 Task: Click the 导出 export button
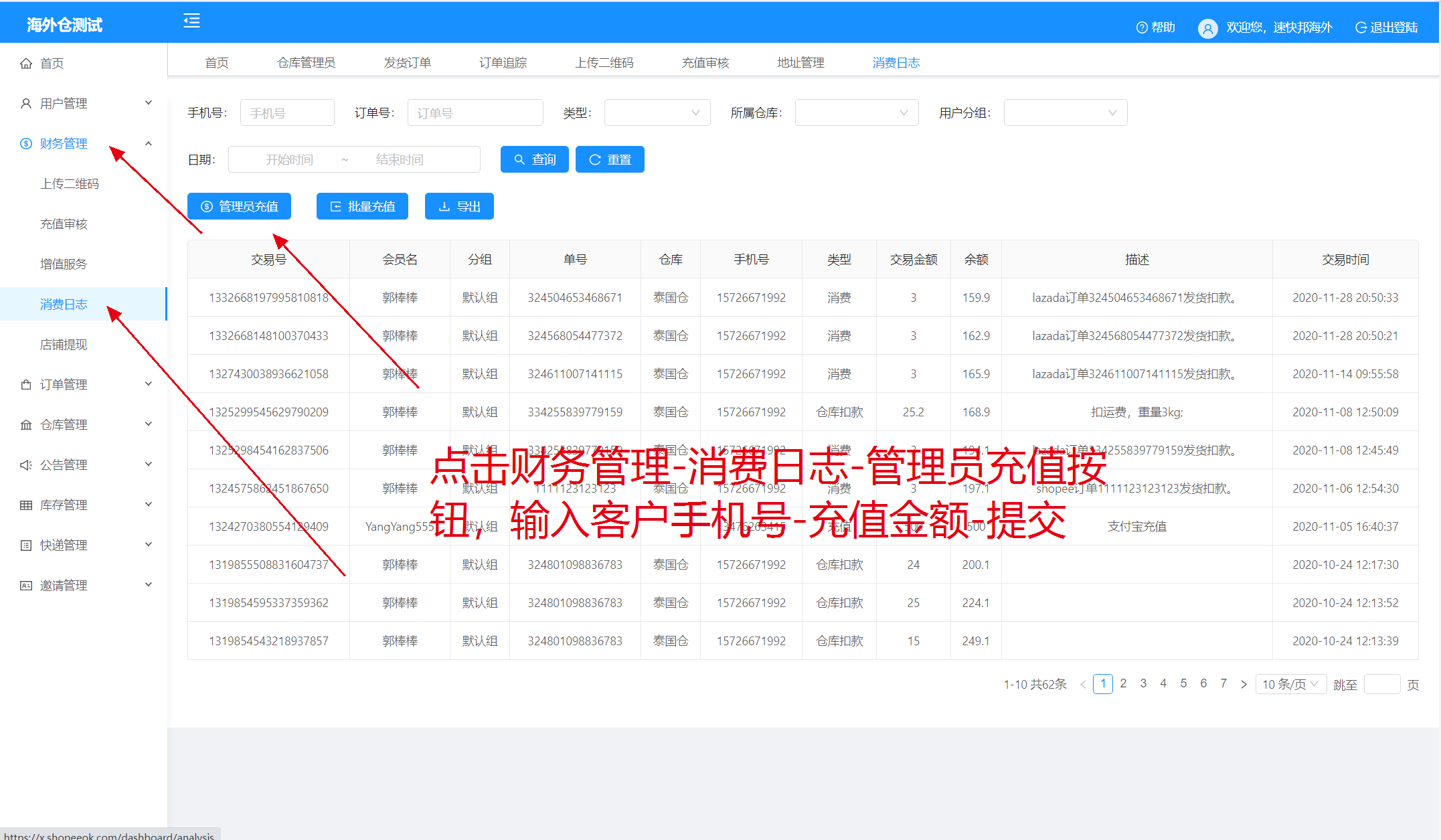click(459, 206)
